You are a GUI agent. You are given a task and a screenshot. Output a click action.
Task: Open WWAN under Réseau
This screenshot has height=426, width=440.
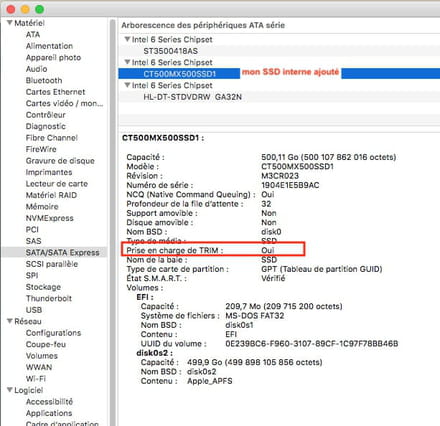pos(39,367)
